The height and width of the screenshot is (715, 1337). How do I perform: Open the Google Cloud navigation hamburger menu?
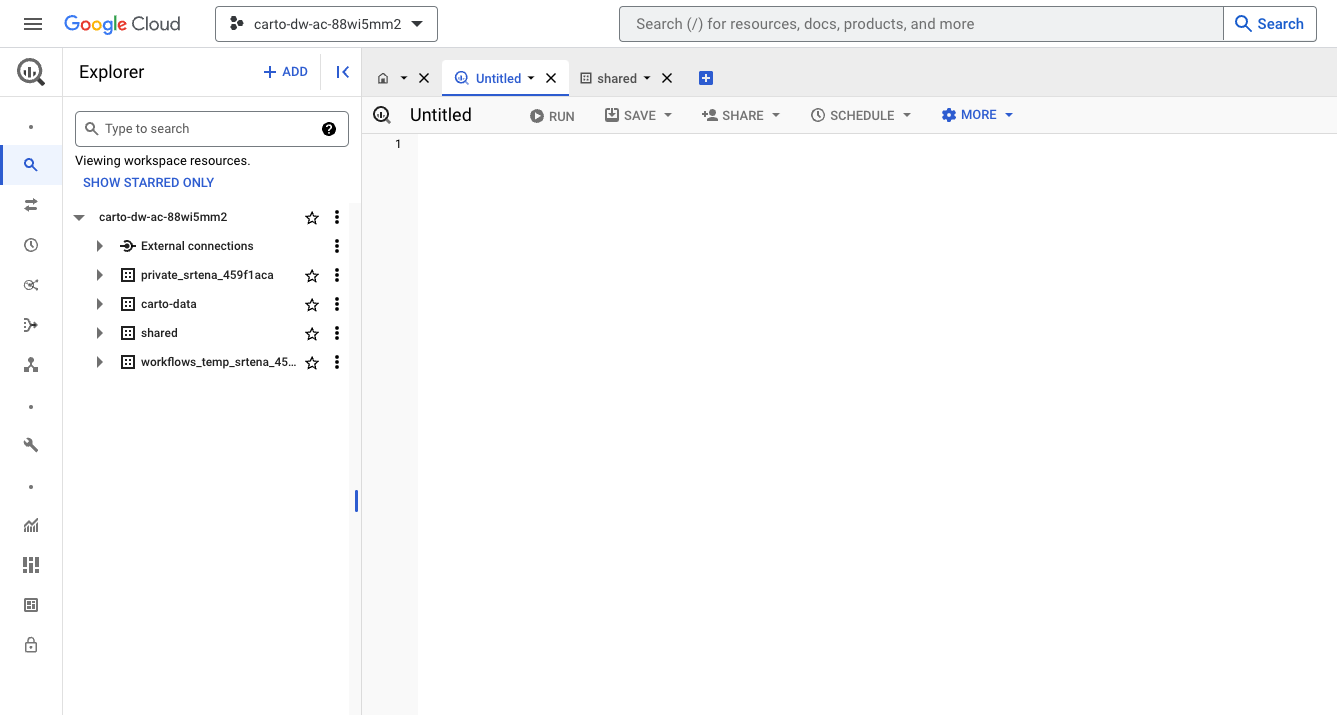click(x=33, y=24)
